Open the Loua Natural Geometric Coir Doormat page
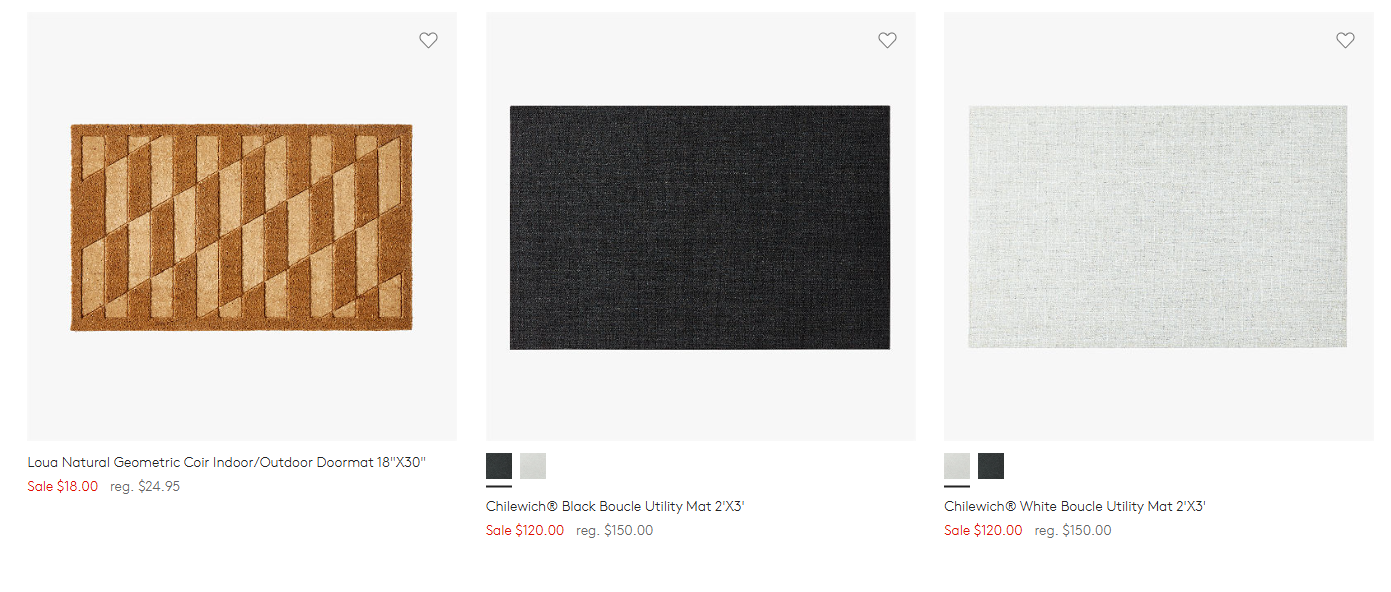 [x=225, y=462]
